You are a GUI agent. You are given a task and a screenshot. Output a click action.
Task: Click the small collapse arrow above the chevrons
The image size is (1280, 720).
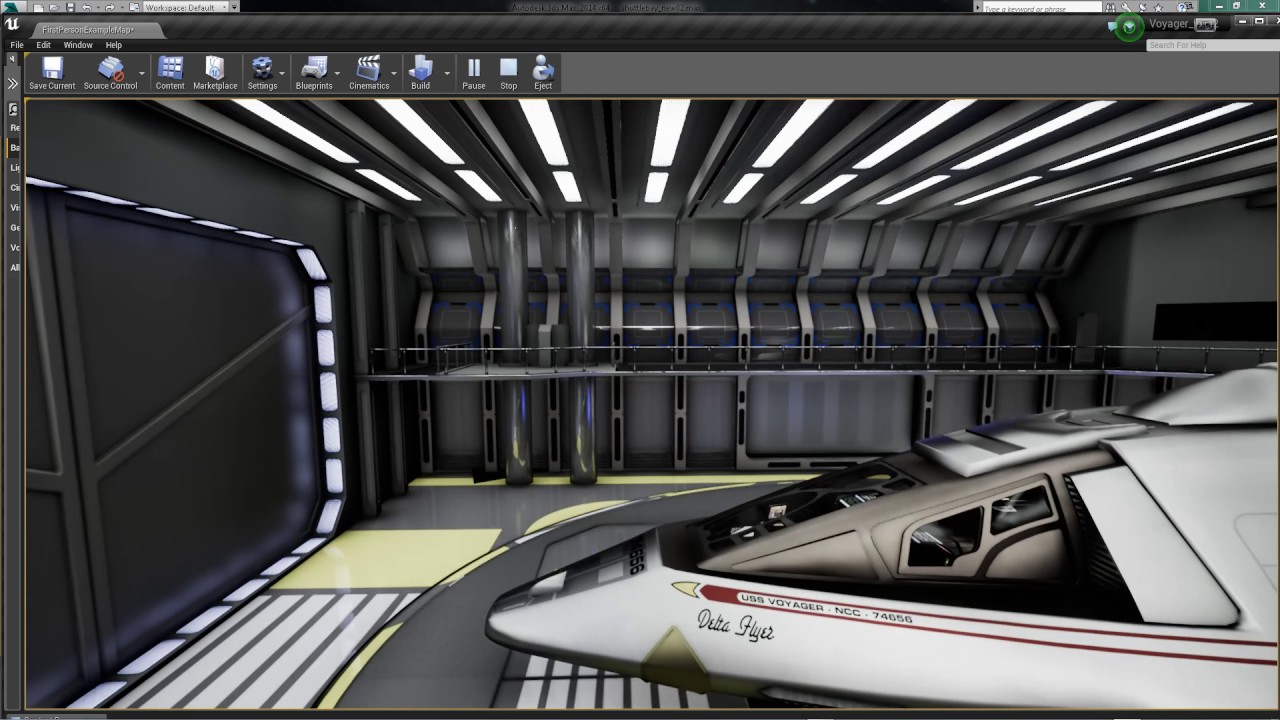12,59
